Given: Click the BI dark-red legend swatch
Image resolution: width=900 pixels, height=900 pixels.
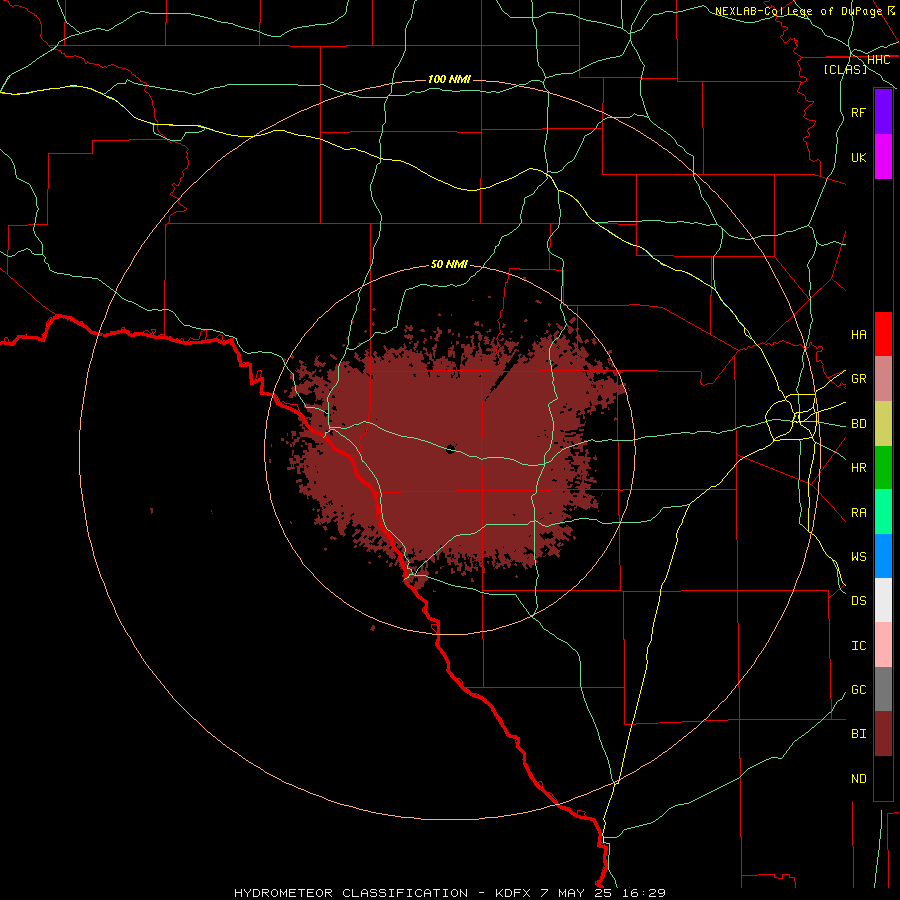Looking at the screenshot, I should tap(883, 734).
